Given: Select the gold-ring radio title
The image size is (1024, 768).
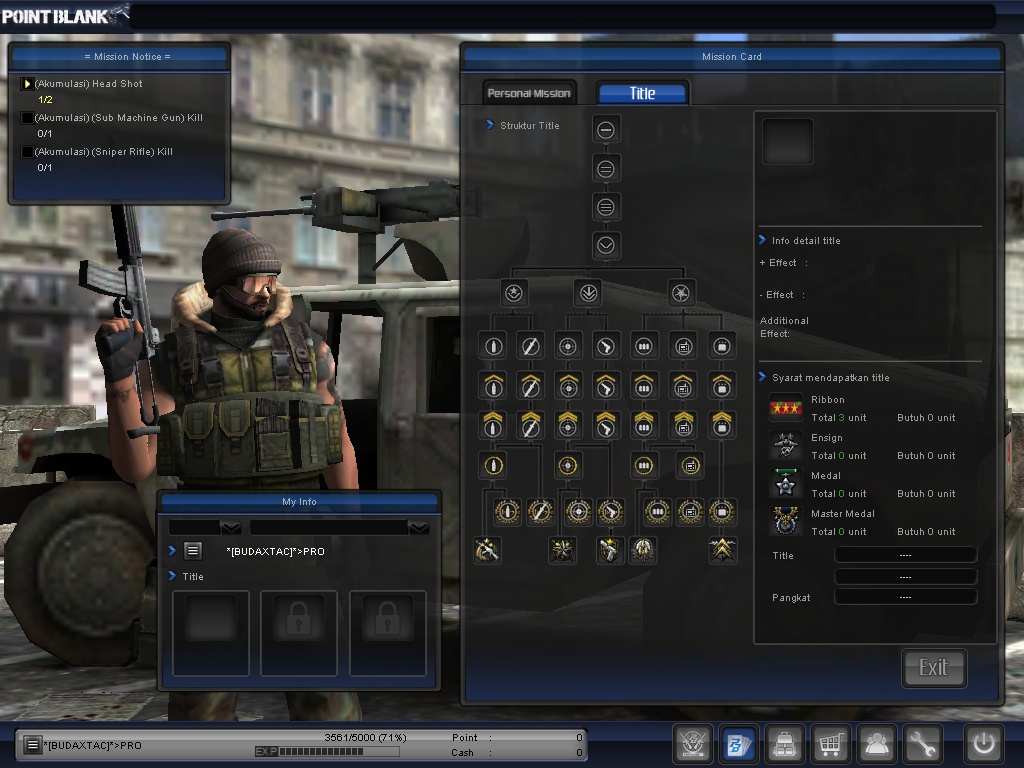Looking at the screenshot, I should click(690, 466).
